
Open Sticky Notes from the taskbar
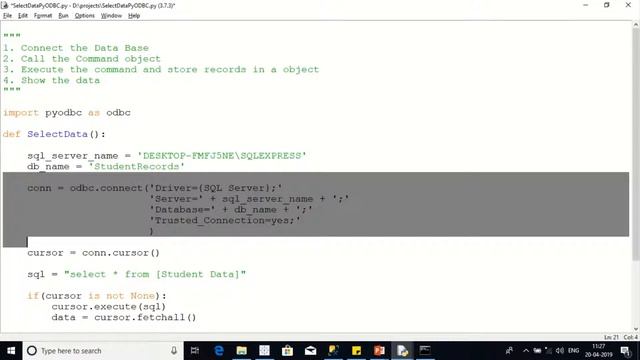(356, 351)
